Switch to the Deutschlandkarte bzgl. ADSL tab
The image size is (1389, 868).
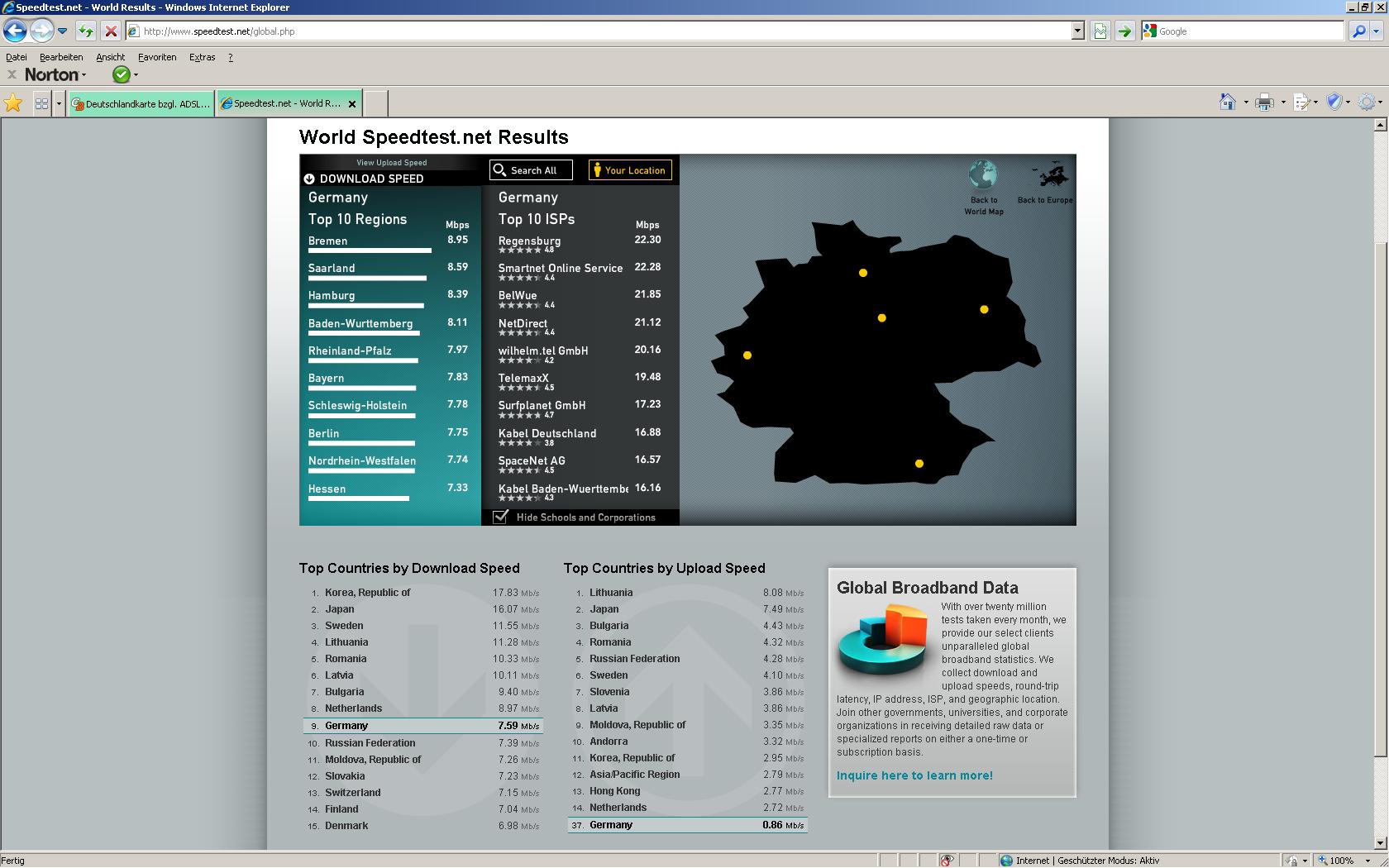pyautogui.click(x=141, y=103)
